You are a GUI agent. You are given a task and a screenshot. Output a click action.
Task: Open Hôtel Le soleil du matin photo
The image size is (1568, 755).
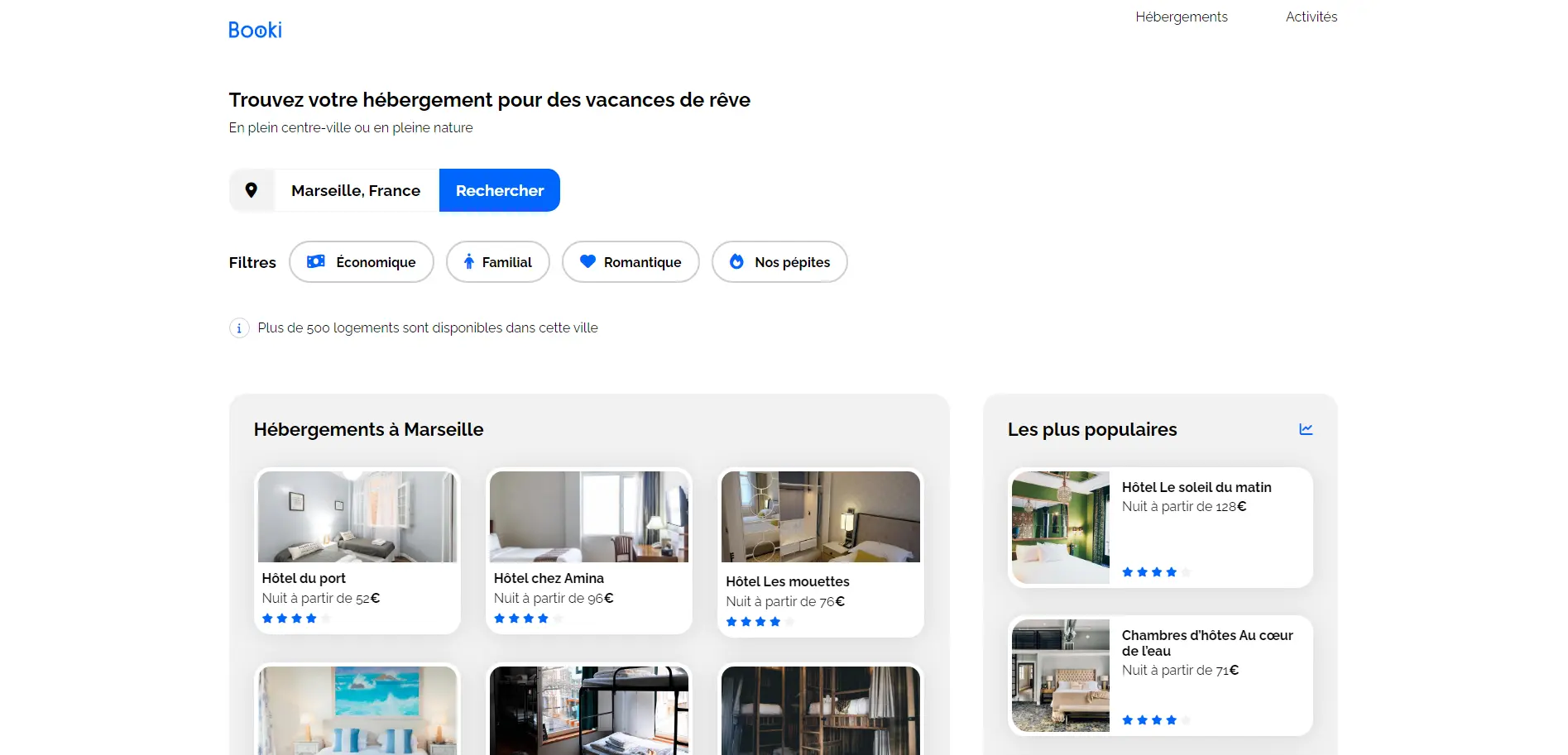(x=1061, y=528)
